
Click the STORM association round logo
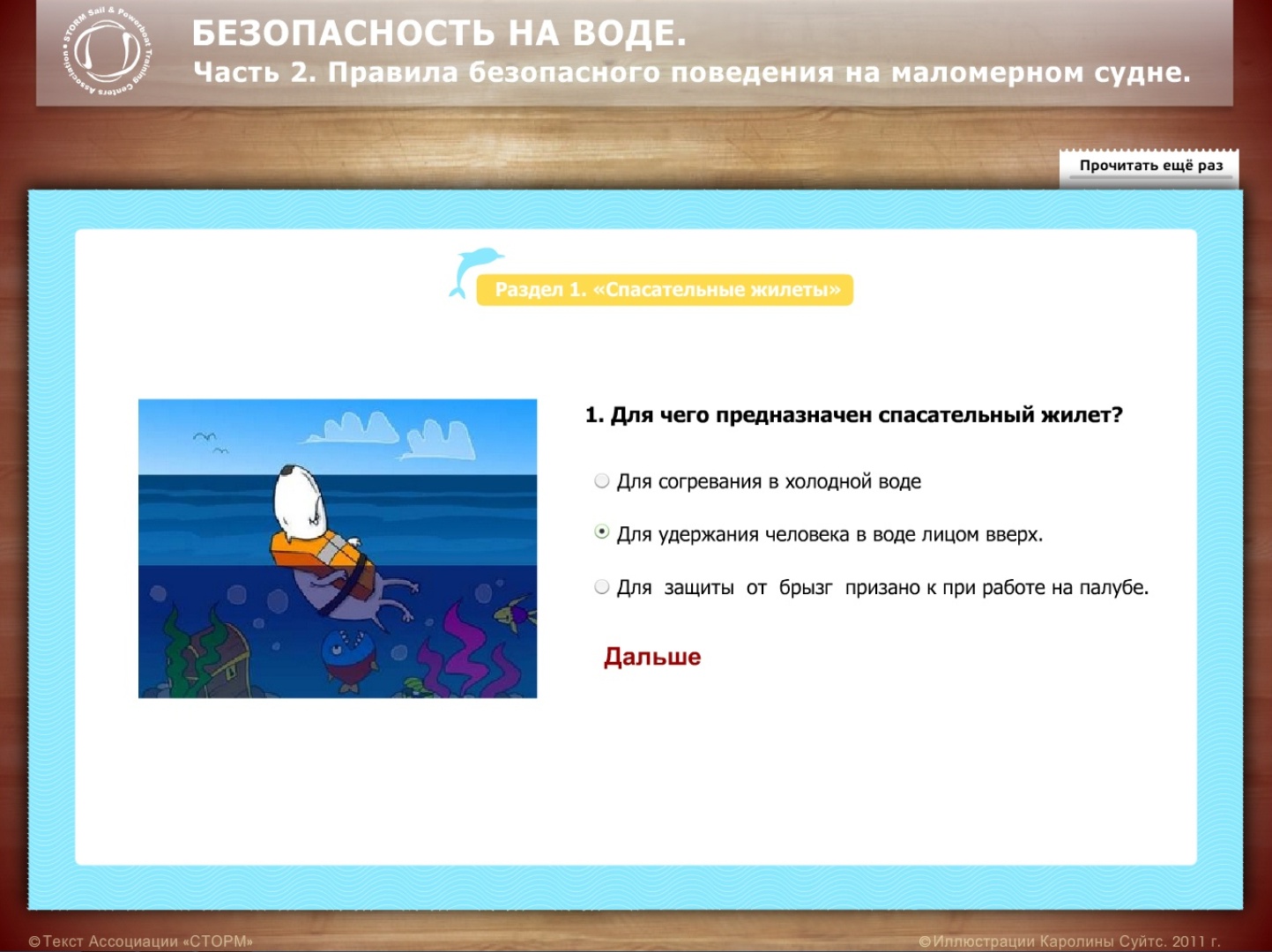pos(108,50)
